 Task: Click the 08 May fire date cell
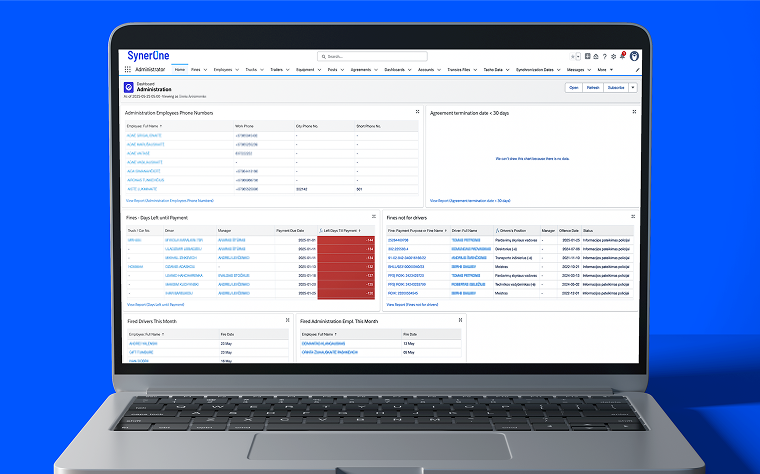tap(431, 352)
